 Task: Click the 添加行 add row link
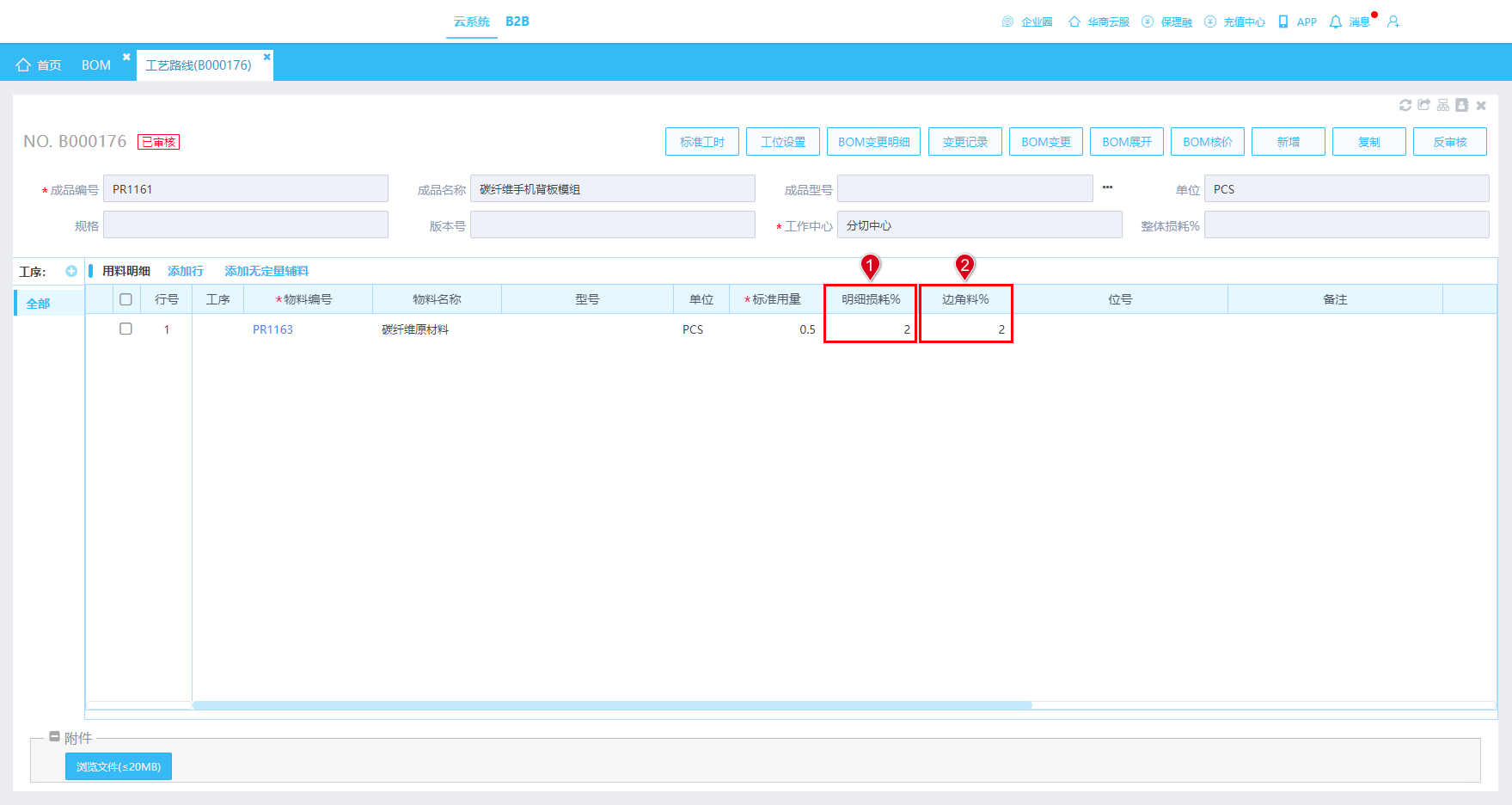point(186,271)
